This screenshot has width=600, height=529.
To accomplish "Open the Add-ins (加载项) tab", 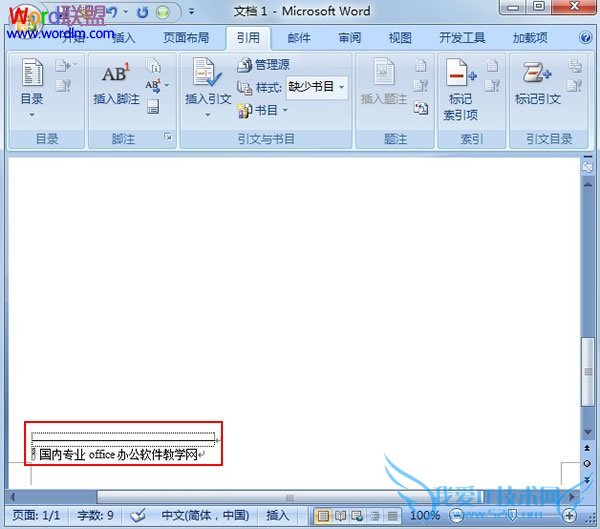I will 530,38.
